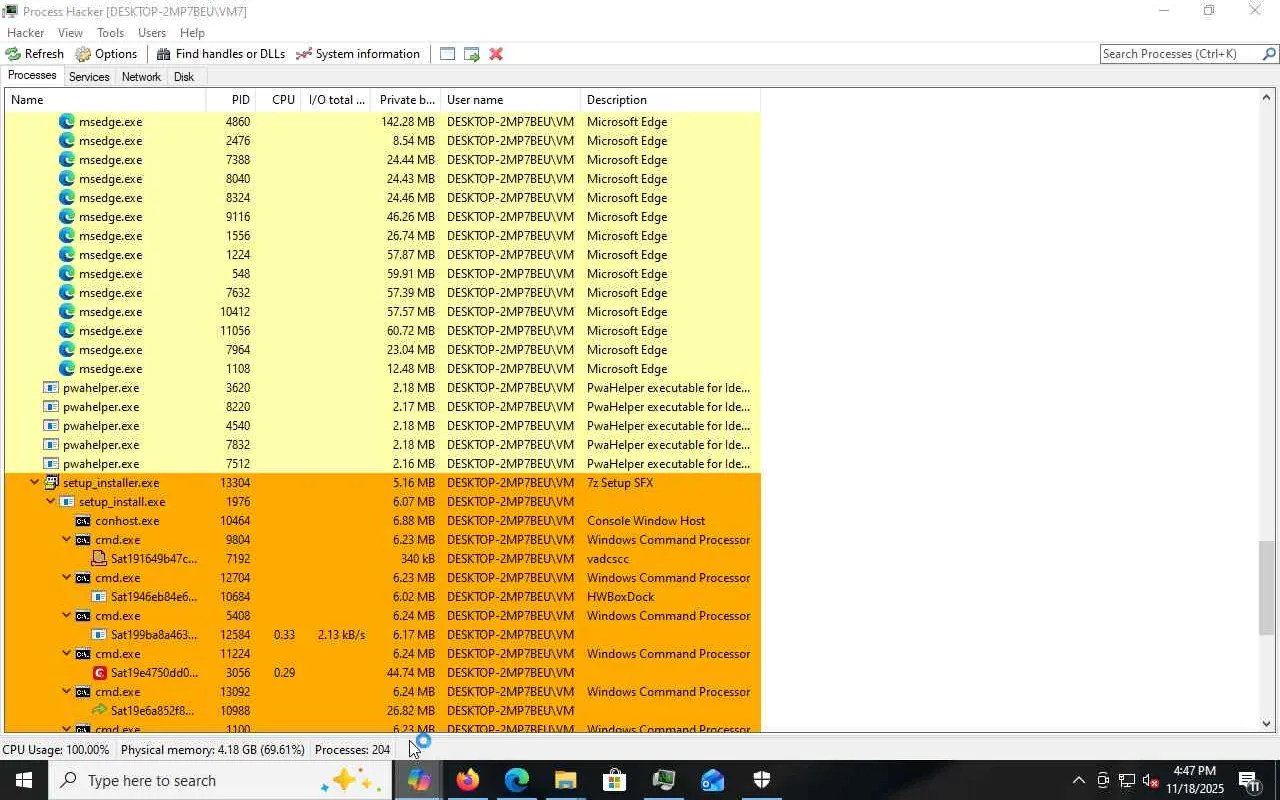1280x800 pixels.
Task: Click the red C icon of Sat19e4750dd0
Action: point(99,673)
